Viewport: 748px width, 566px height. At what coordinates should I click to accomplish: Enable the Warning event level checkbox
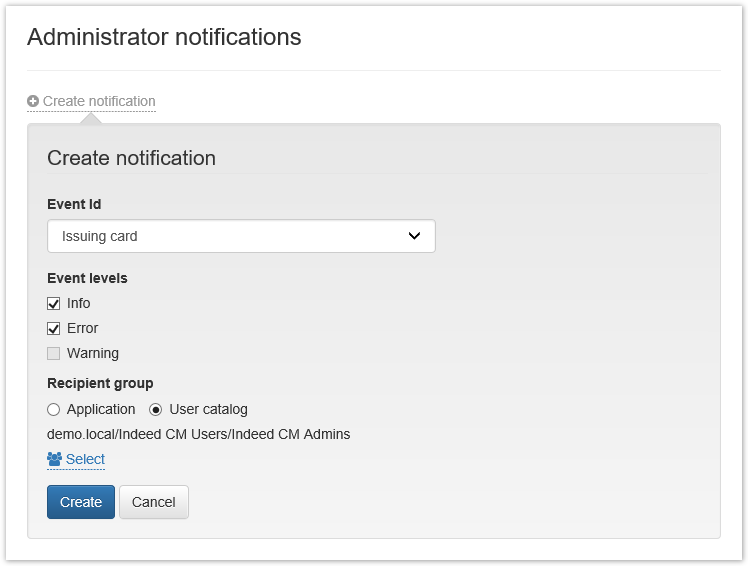pos(54,353)
